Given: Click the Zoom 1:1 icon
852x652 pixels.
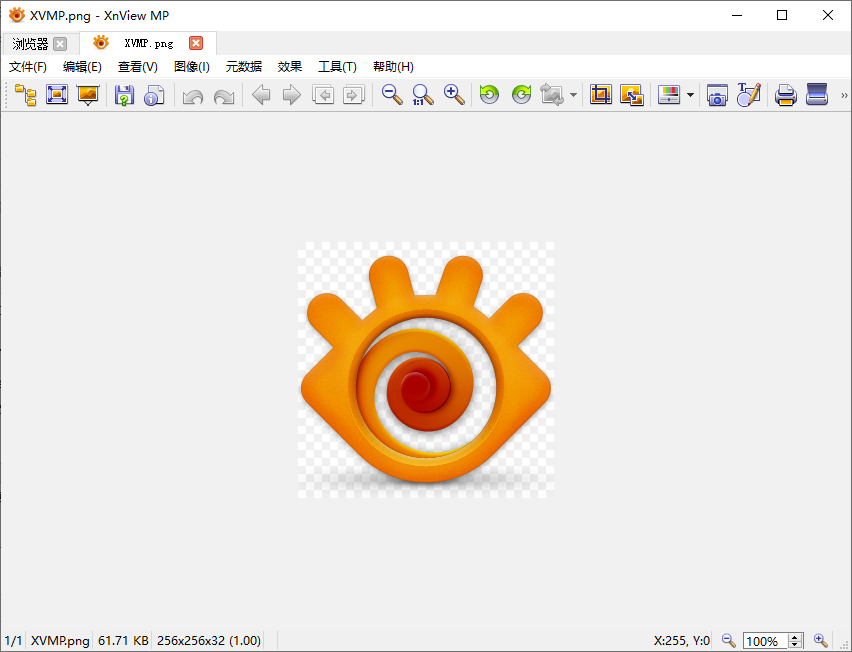Looking at the screenshot, I should pos(421,94).
